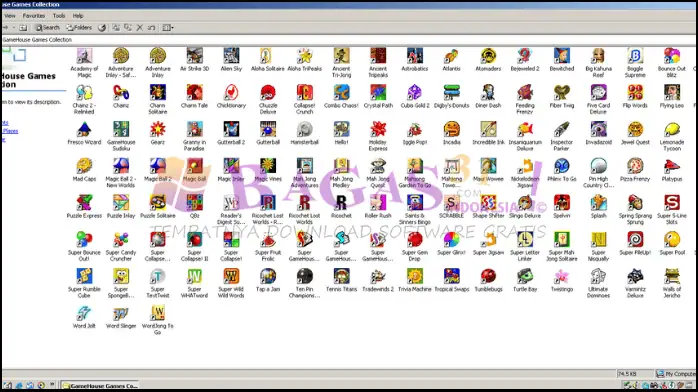Click the Walls of Jericho icon
698x392 pixels.
pyautogui.click(x=672, y=277)
